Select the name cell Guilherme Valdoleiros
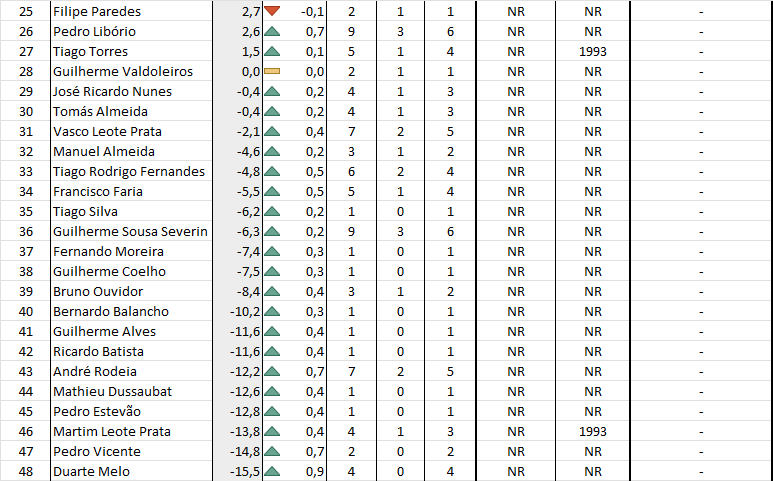 [x=132, y=71]
